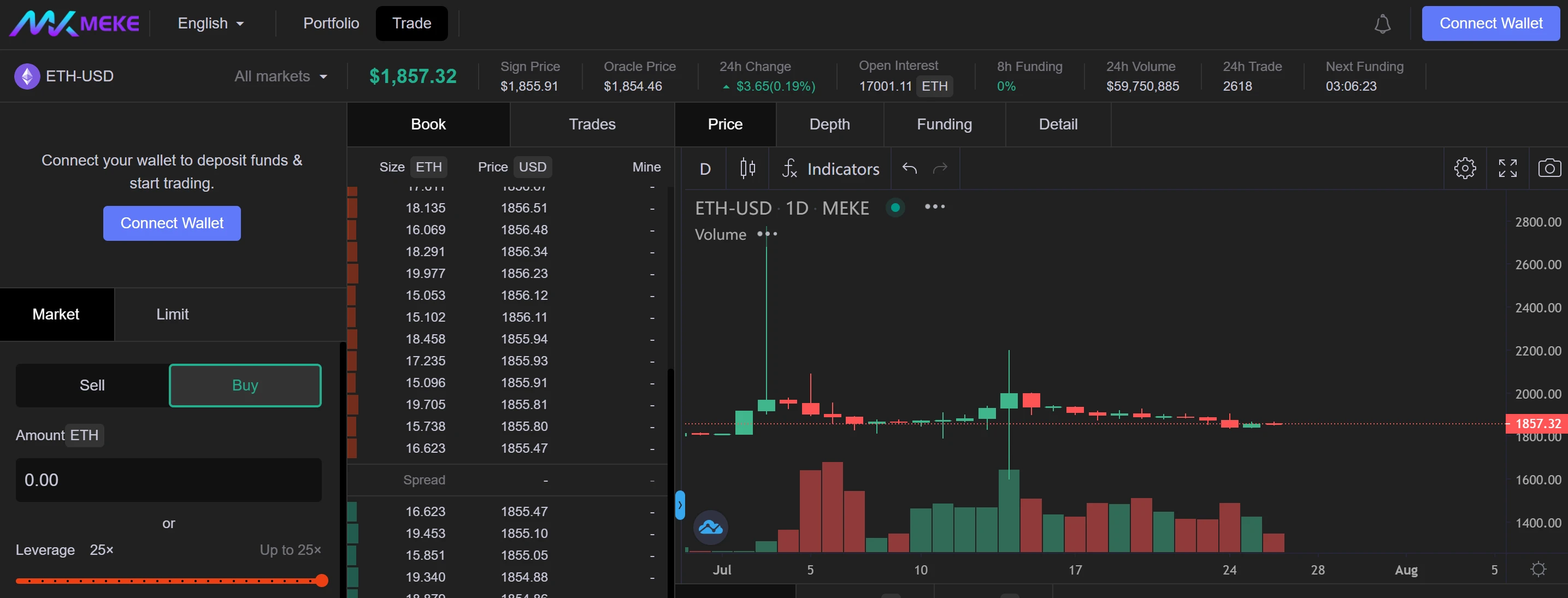
Task: Open the Portfolio page
Action: coord(331,23)
